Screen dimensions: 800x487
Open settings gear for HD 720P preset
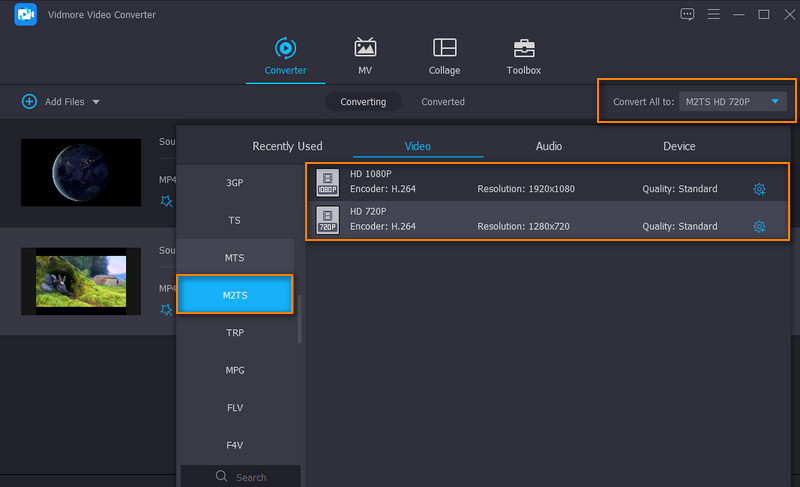point(759,227)
